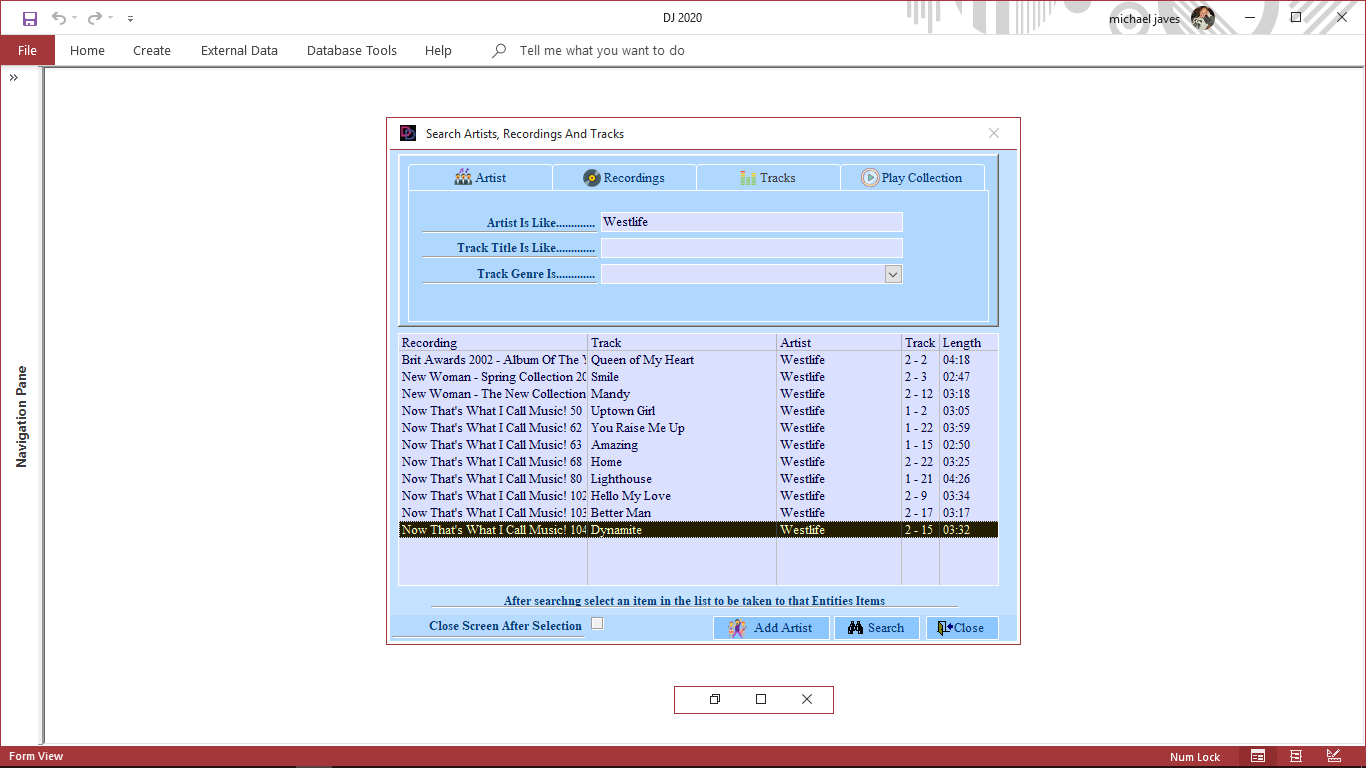Viewport: 1366px width, 768px height.
Task: Select the Mandy track row
Action: pyautogui.click(x=698, y=394)
